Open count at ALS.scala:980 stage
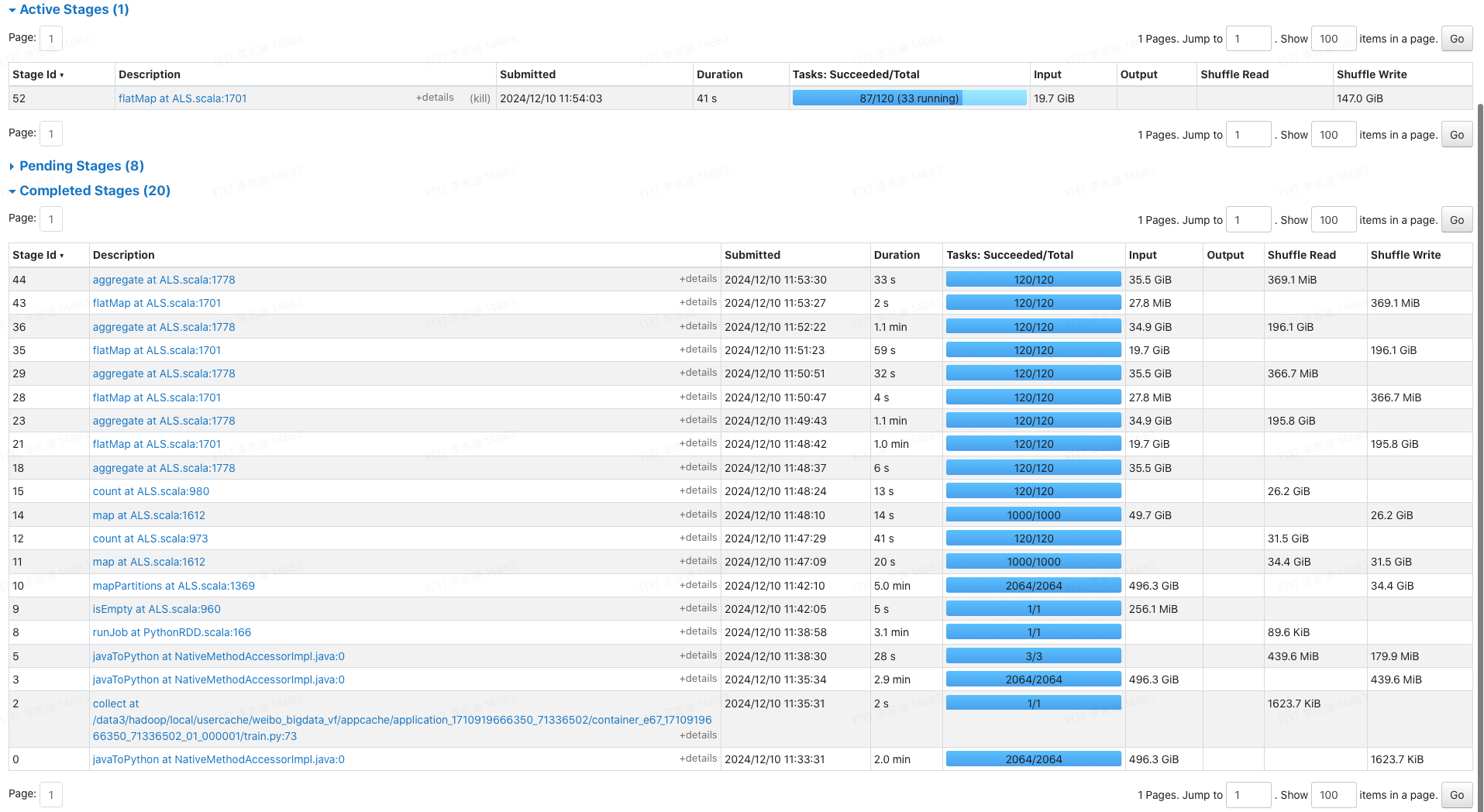Viewport: 1484px width, 812px height. click(x=151, y=491)
